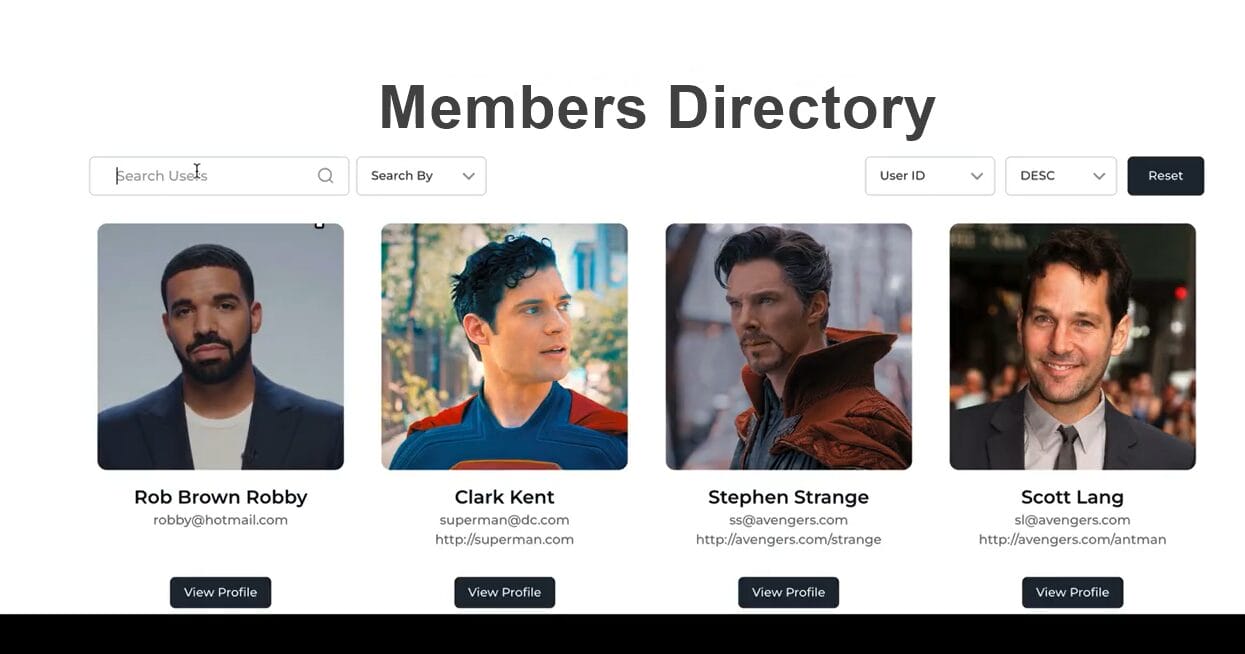
Task: Click the DESC chevron arrow
Action: click(1099, 176)
